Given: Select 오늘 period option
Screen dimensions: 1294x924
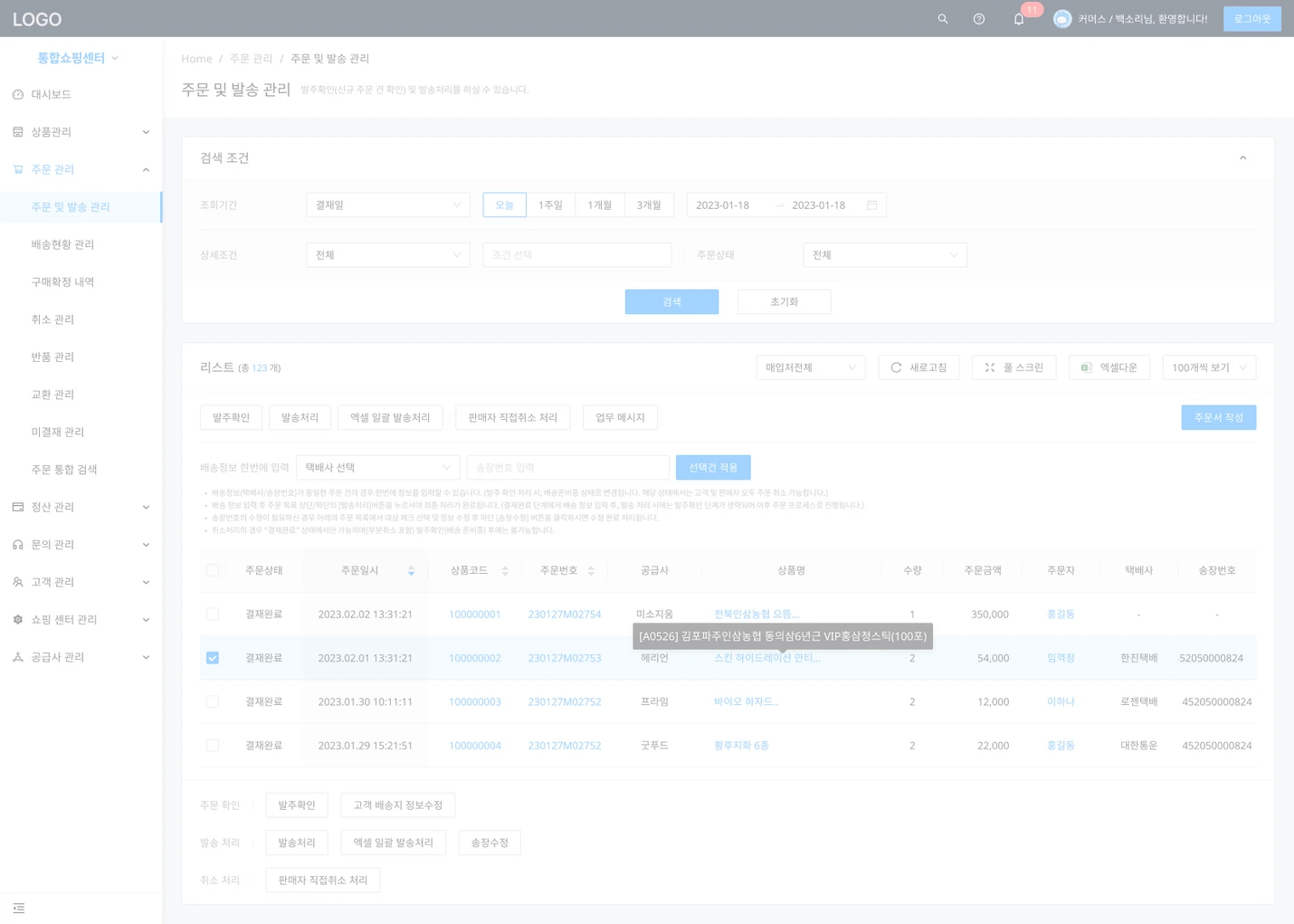Looking at the screenshot, I should pos(505,205).
